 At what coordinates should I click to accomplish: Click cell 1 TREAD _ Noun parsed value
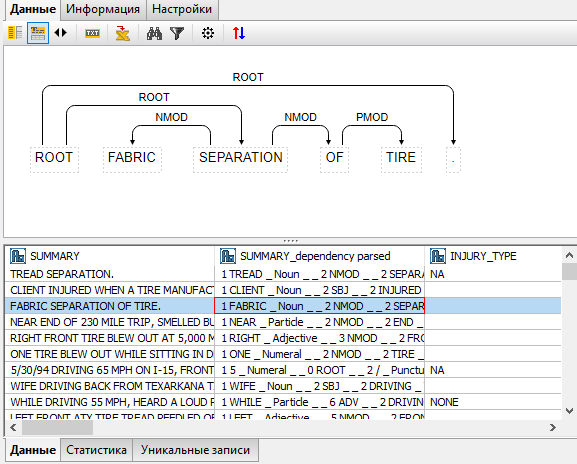click(x=319, y=274)
